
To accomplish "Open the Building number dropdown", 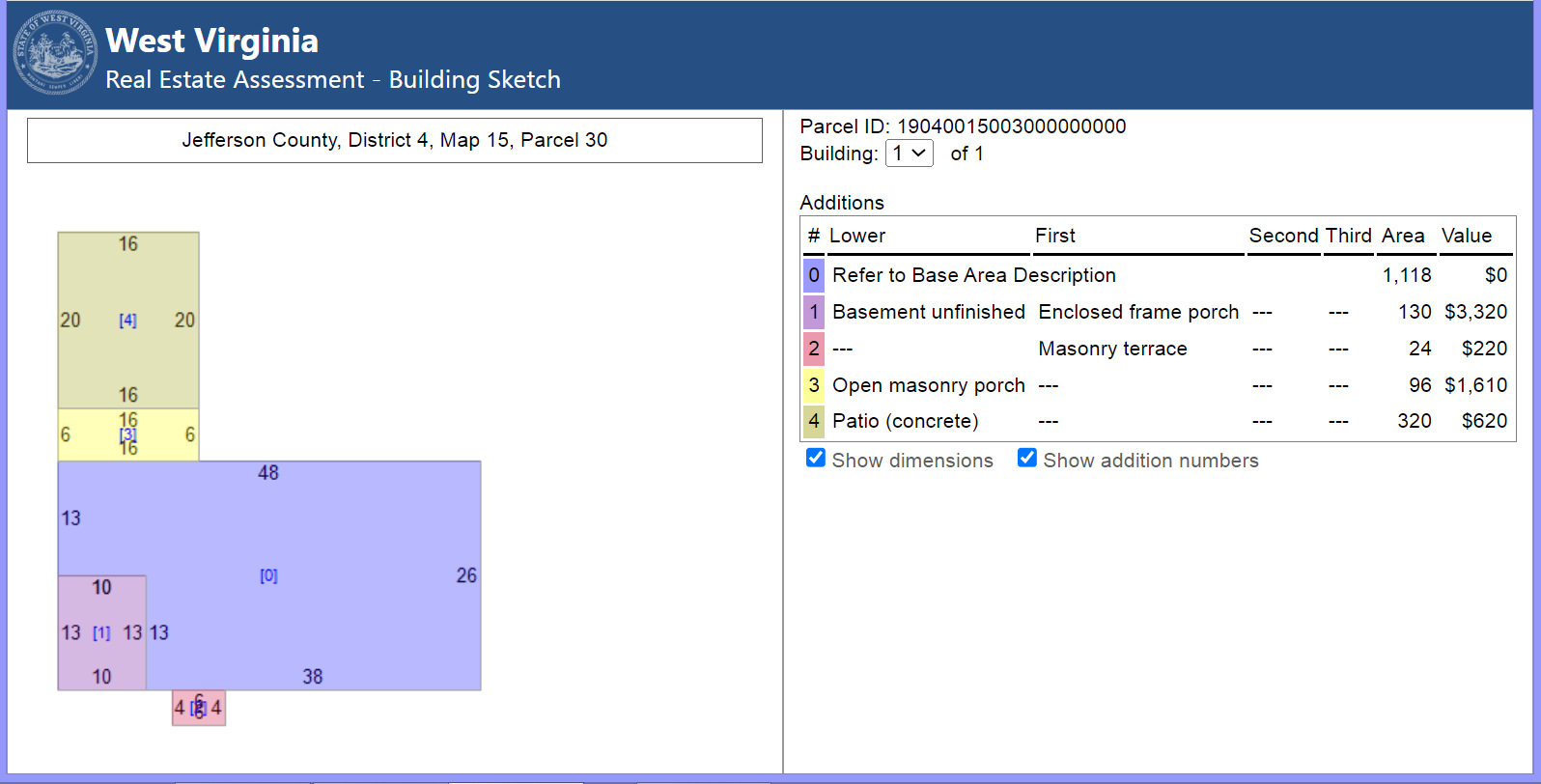I will tap(909, 154).
